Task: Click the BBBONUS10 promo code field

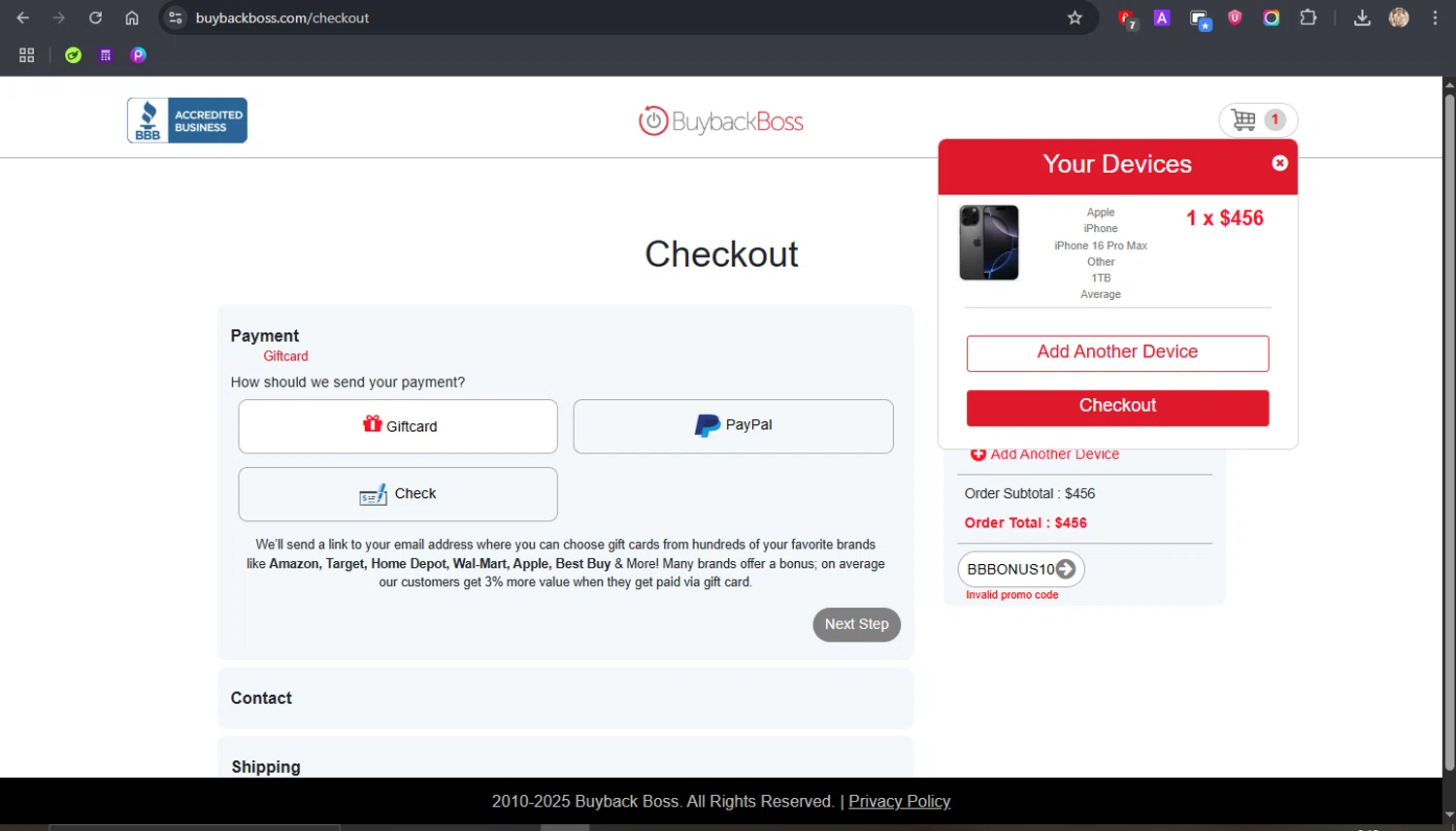Action: (1010, 569)
